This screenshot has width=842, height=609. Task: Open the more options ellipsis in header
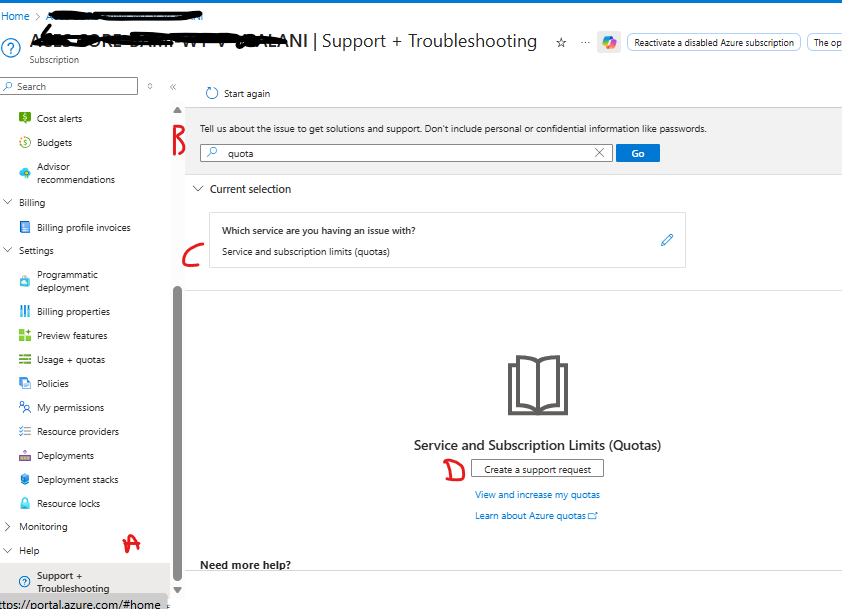[585, 42]
